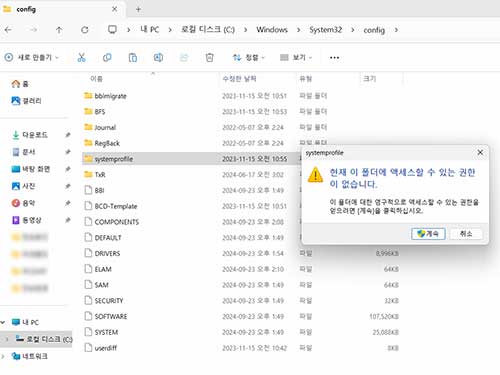Sort by 수정한 날짜 column header
This screenshot has height=375, width=500.
pyautogui.click(x=239, y=79)
